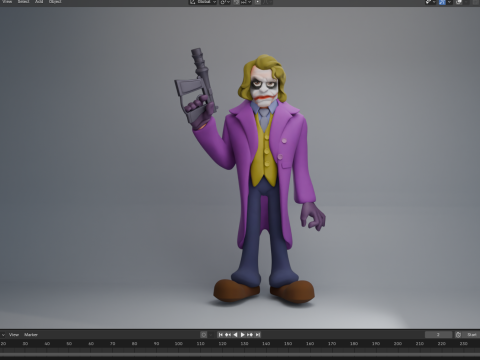480x360 pixels.
Task: Open the Select menu
Action: coord(23,2)
